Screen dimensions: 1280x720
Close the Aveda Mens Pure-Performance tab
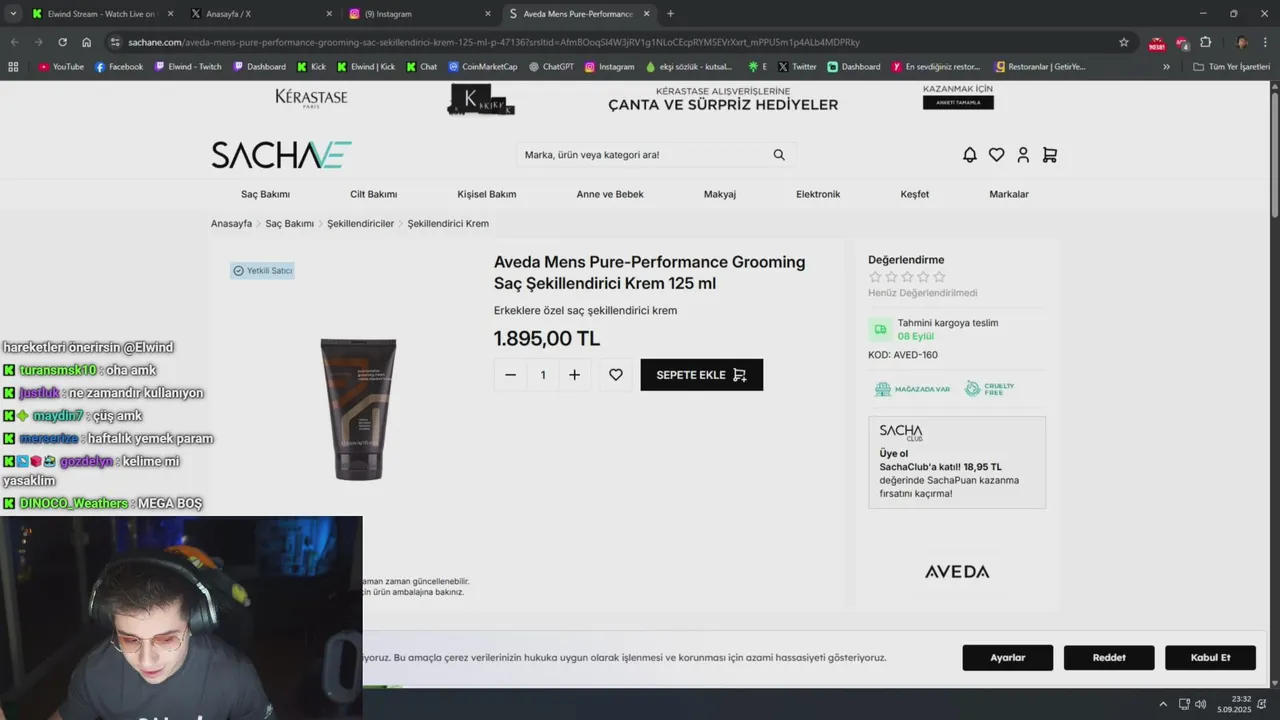point(646,14)
